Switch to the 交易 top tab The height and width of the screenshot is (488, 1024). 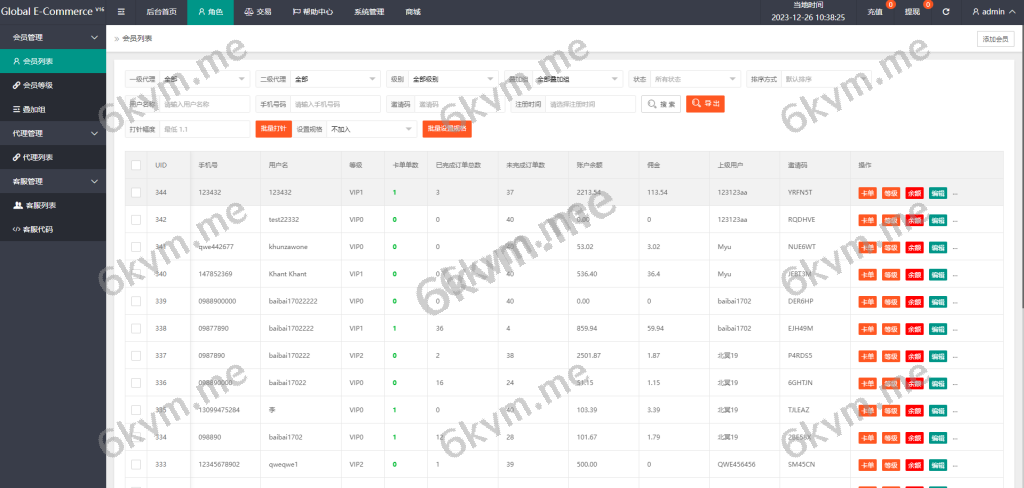(258, 12)
